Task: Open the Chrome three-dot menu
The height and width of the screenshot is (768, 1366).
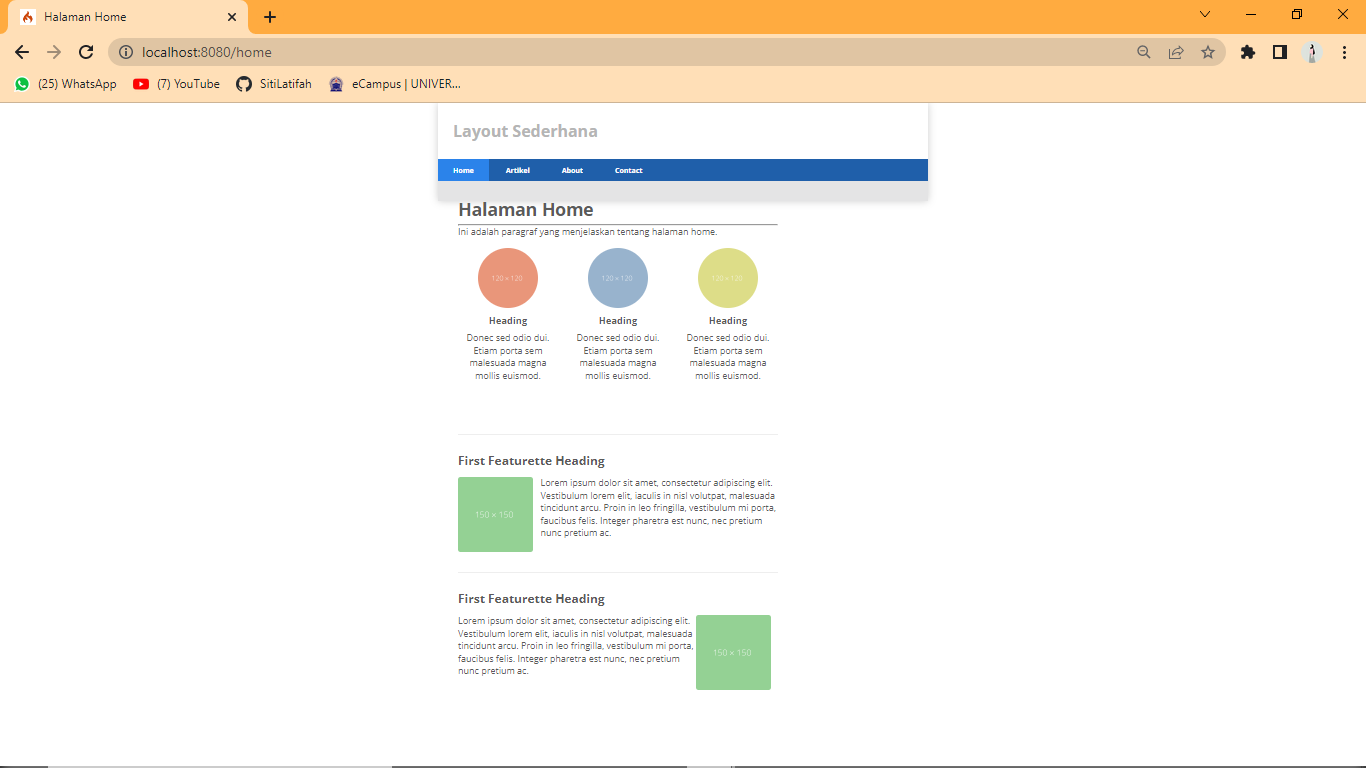Action: [x=1344, y=52]
